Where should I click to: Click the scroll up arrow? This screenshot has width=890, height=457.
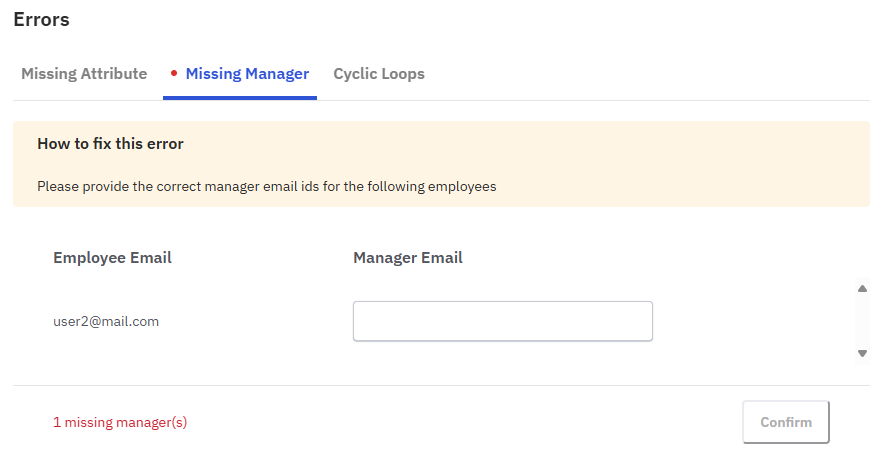(x=862, y=289)
